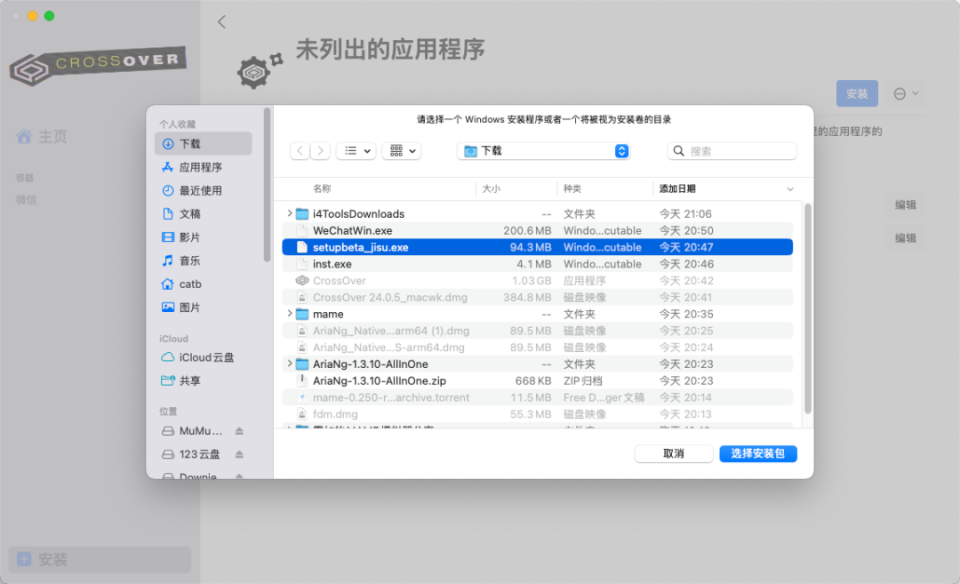Open 主页 in CrossOver sidebar
960x584 pixels.
click(42, 137)
